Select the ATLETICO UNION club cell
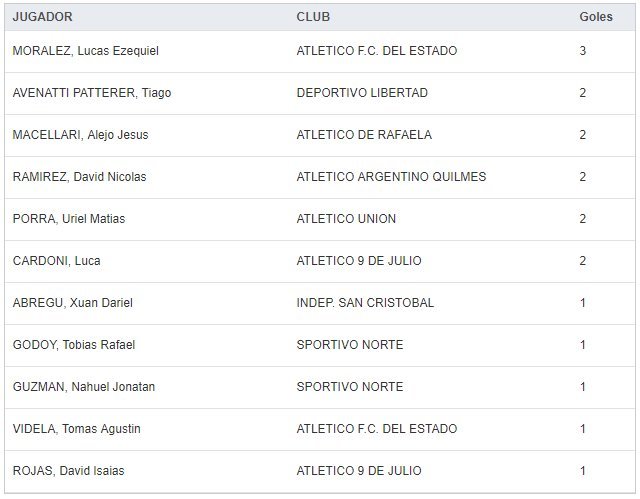The width and height of the screenshot is (640, 499). click(x=346, y=219)
